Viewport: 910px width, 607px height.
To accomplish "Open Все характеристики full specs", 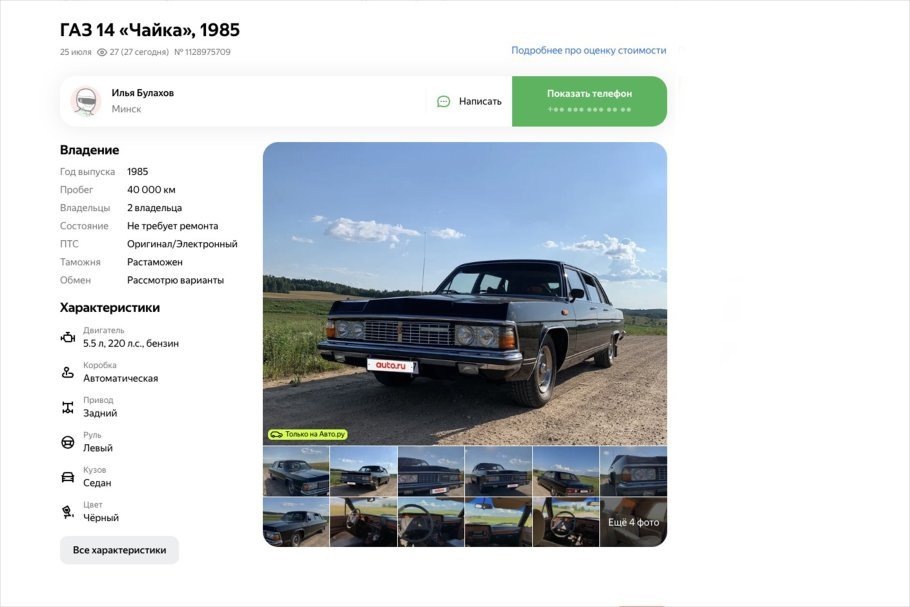I will click(120, 550).
